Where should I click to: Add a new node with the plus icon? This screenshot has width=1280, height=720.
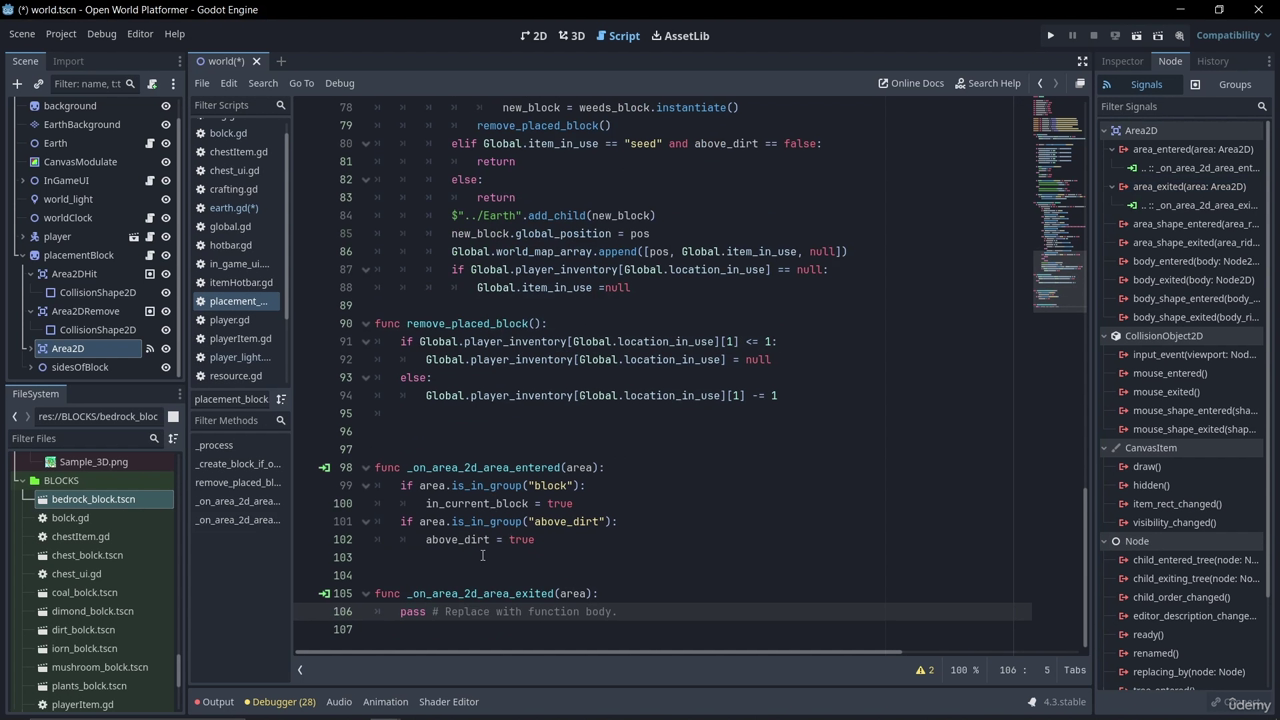(17, 84)
